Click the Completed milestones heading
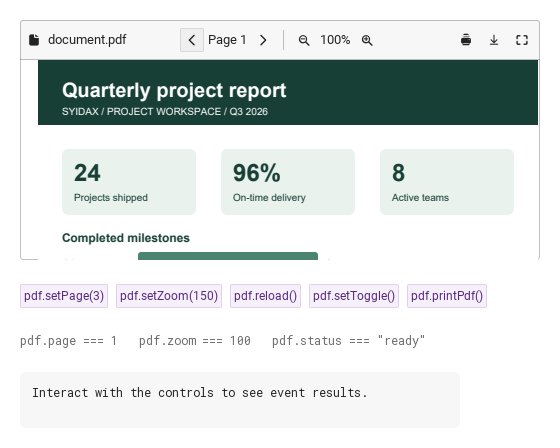This screenshot has height=448, width=560. [126, 238]
